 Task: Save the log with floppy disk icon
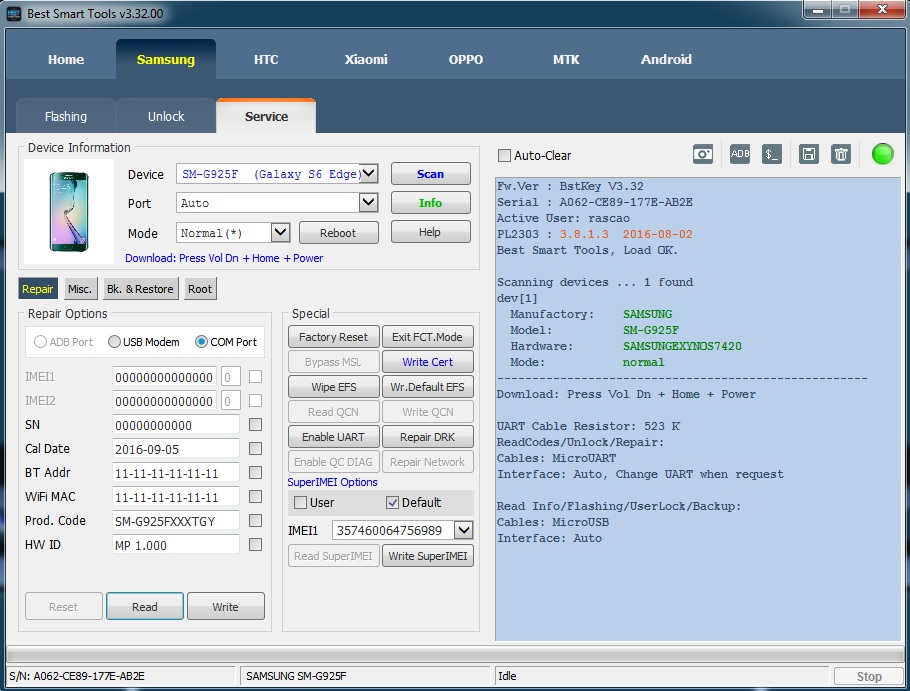809,154
